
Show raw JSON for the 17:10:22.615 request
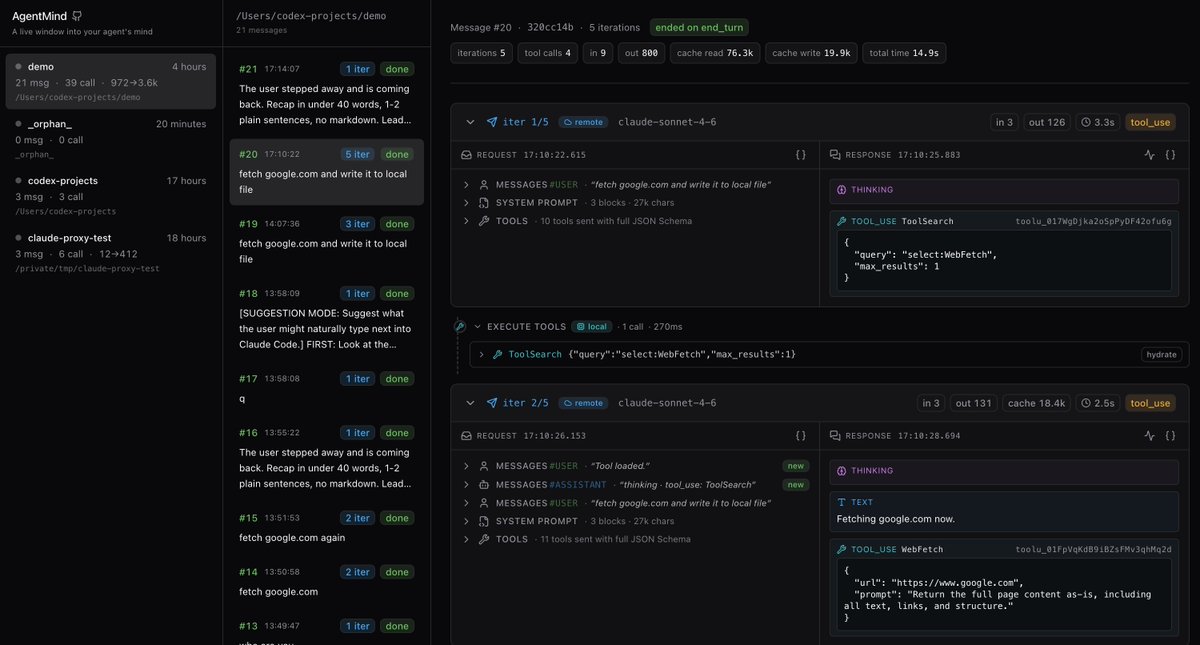coord(801,155)
